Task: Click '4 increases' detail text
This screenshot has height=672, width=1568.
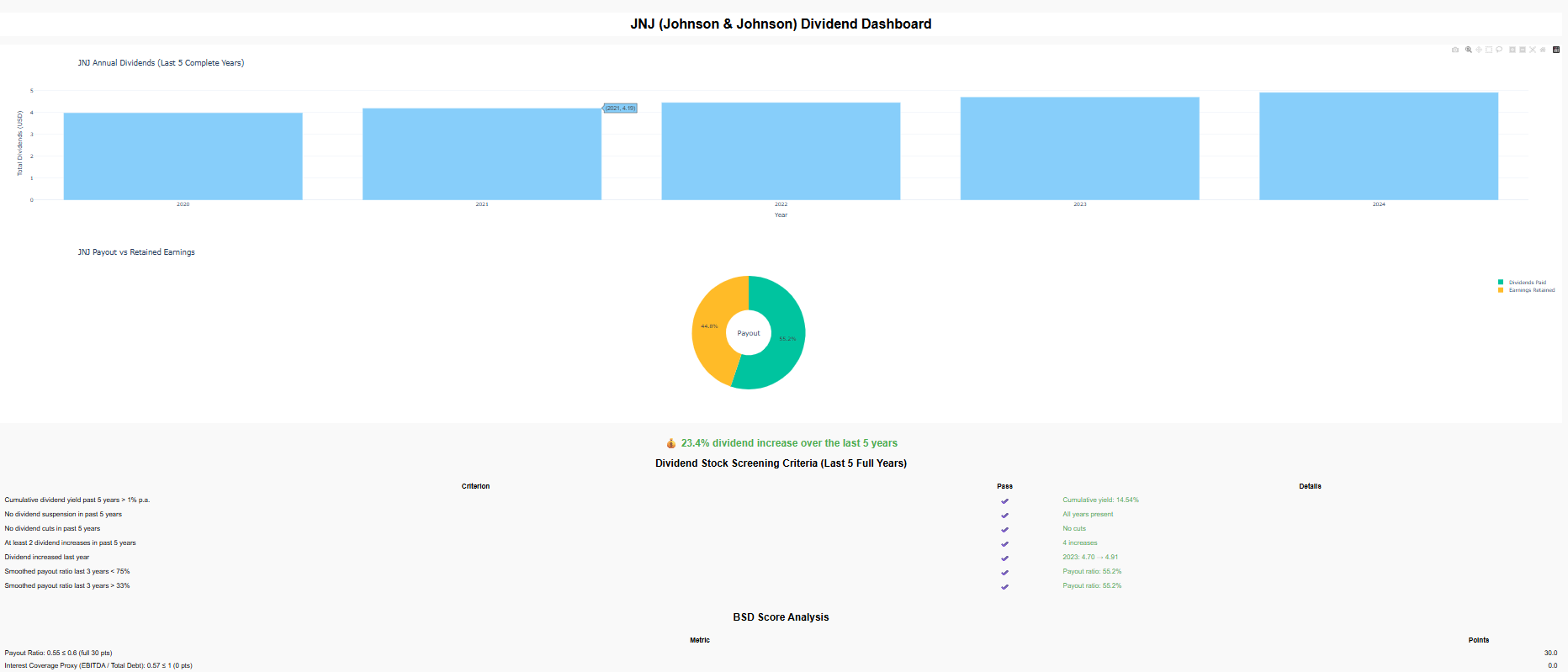Action: pyautogui.click(x=1080, y=543)
